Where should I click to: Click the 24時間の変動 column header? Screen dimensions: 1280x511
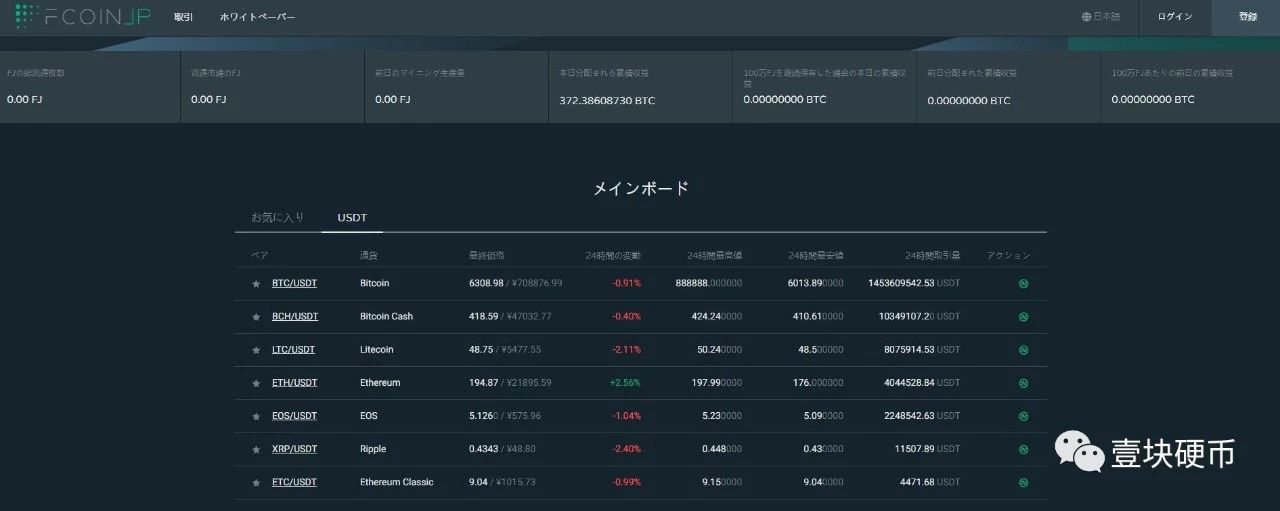[x=613, y=256]
